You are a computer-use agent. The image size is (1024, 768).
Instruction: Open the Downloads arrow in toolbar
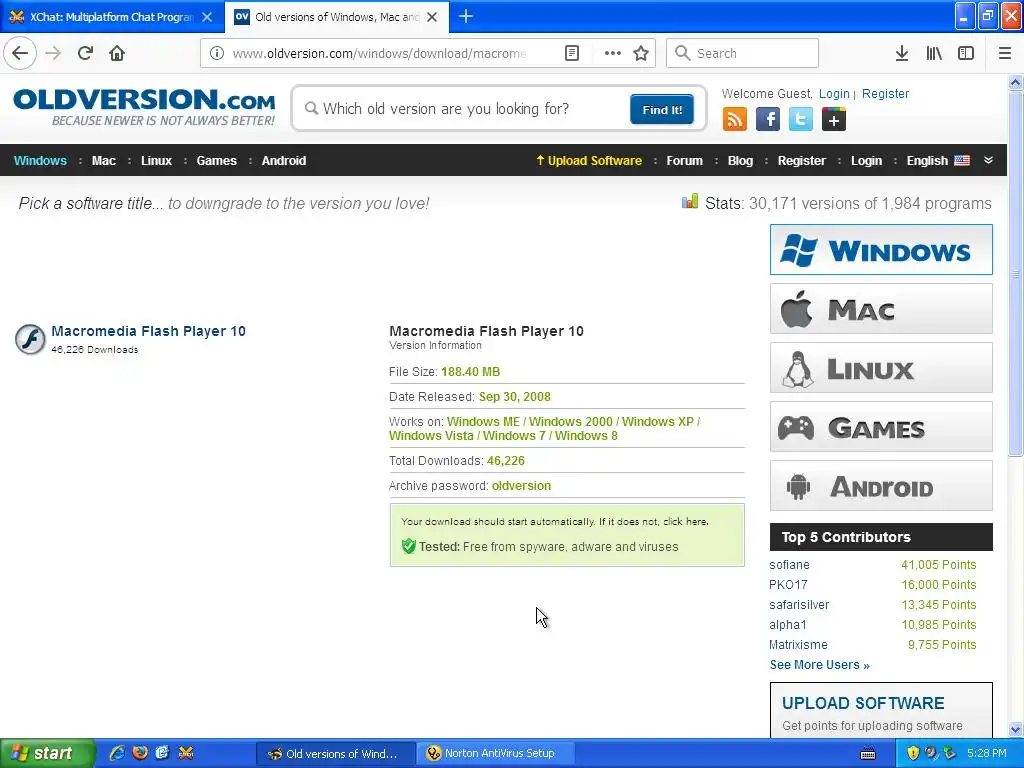pos(901,53)
